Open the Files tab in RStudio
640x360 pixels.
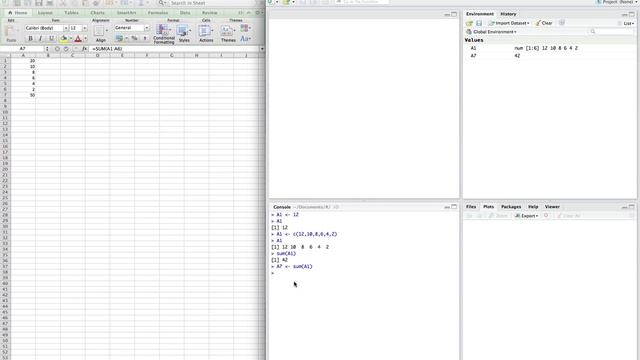click(x=471, y=207)
